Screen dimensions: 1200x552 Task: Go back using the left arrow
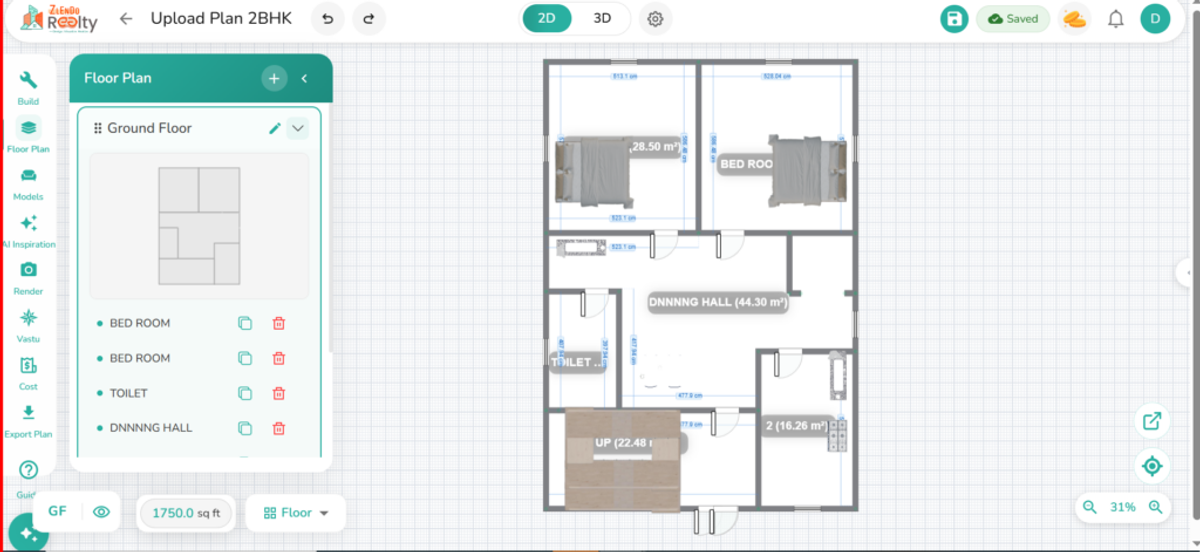pyautogui.click(x=126, y=19)
